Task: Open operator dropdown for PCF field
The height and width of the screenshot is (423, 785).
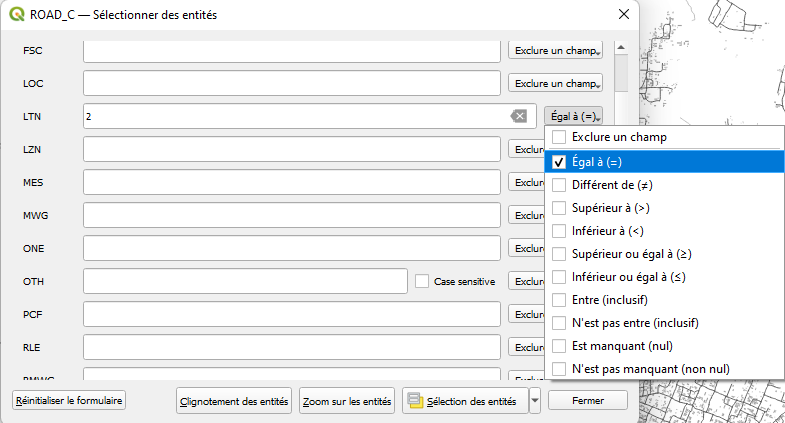Action: [x=527, y=315]
